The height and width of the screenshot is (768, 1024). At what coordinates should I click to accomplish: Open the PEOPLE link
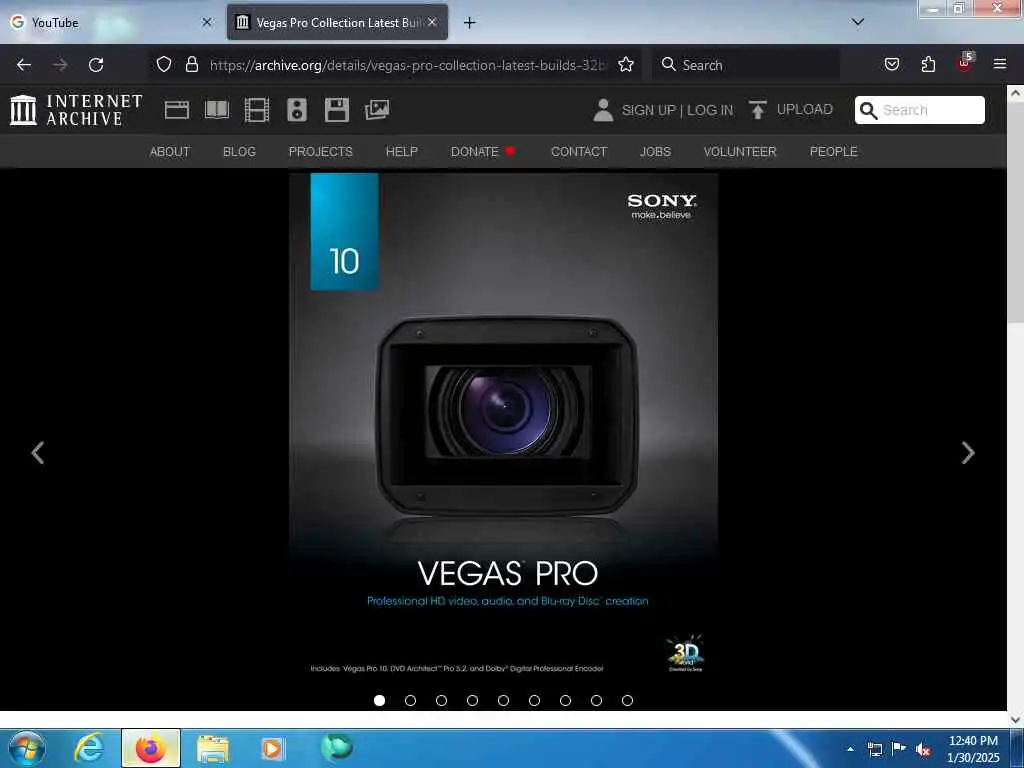coord(833,152)
